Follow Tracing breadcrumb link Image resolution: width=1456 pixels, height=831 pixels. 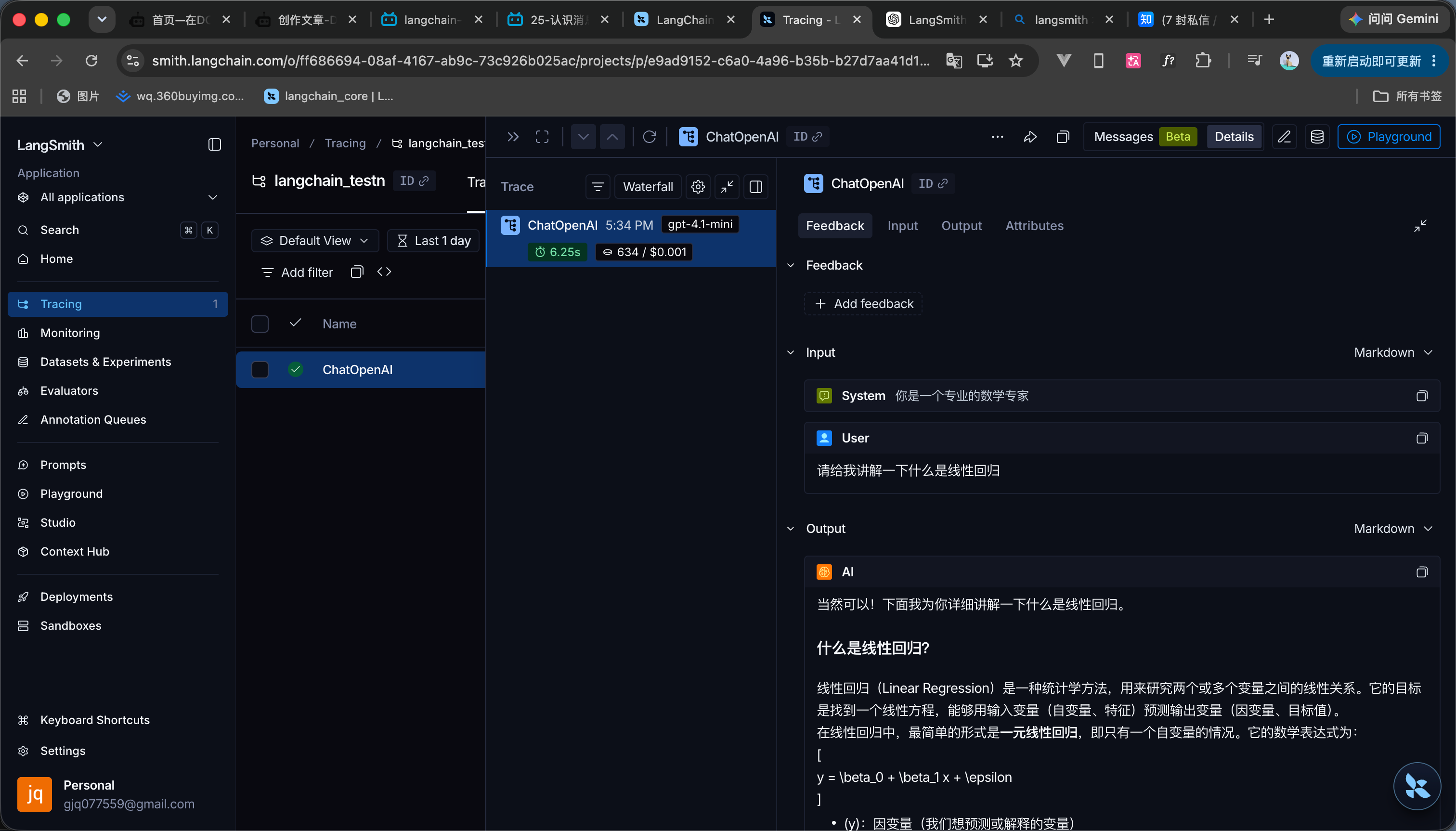(x=345, y=143)
